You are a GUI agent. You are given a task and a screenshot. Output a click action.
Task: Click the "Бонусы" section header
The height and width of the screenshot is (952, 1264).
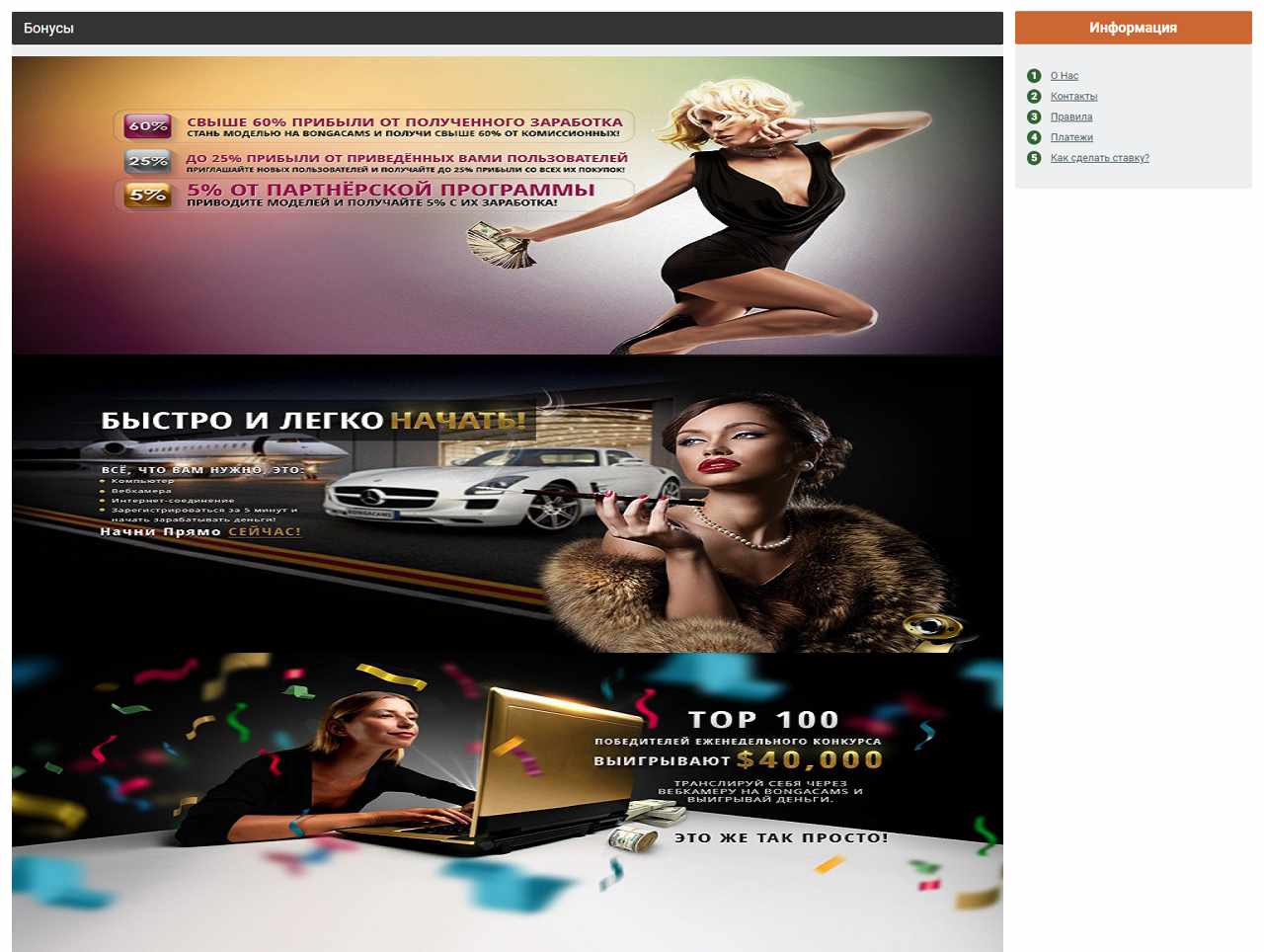508,29
